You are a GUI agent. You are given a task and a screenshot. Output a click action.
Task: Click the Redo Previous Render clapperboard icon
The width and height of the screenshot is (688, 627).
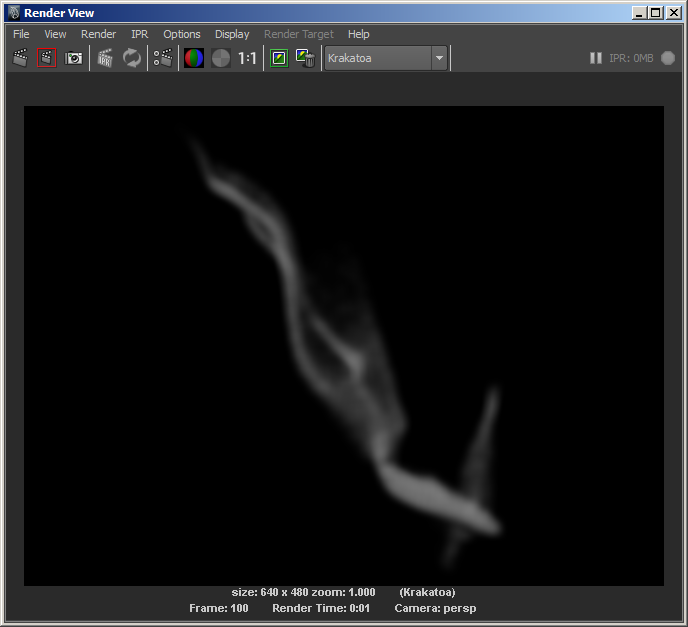[20, 58]
